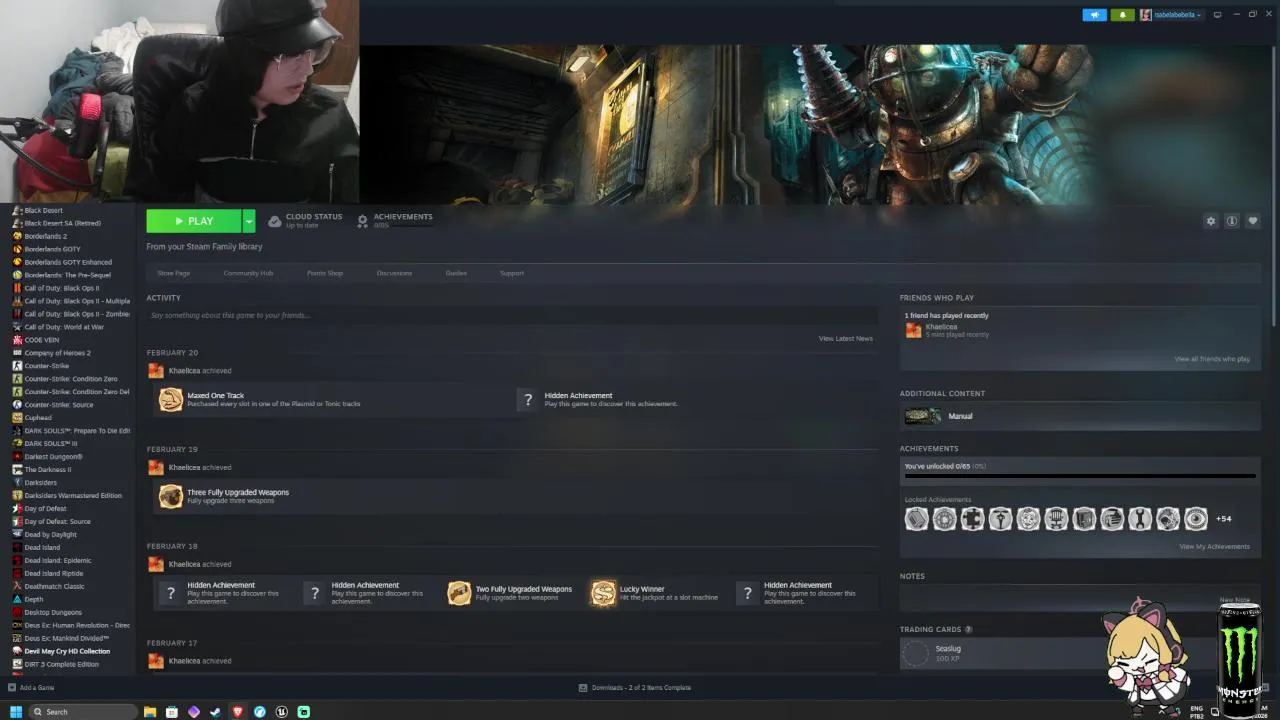Click New Note in the Notes section
The image size is (1280, 720).
click(1234, 599)
